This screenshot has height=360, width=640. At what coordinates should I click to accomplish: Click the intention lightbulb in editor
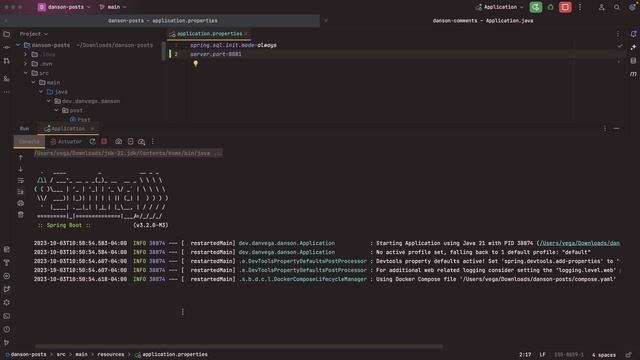pyautogui.click(x=196, y=64)
